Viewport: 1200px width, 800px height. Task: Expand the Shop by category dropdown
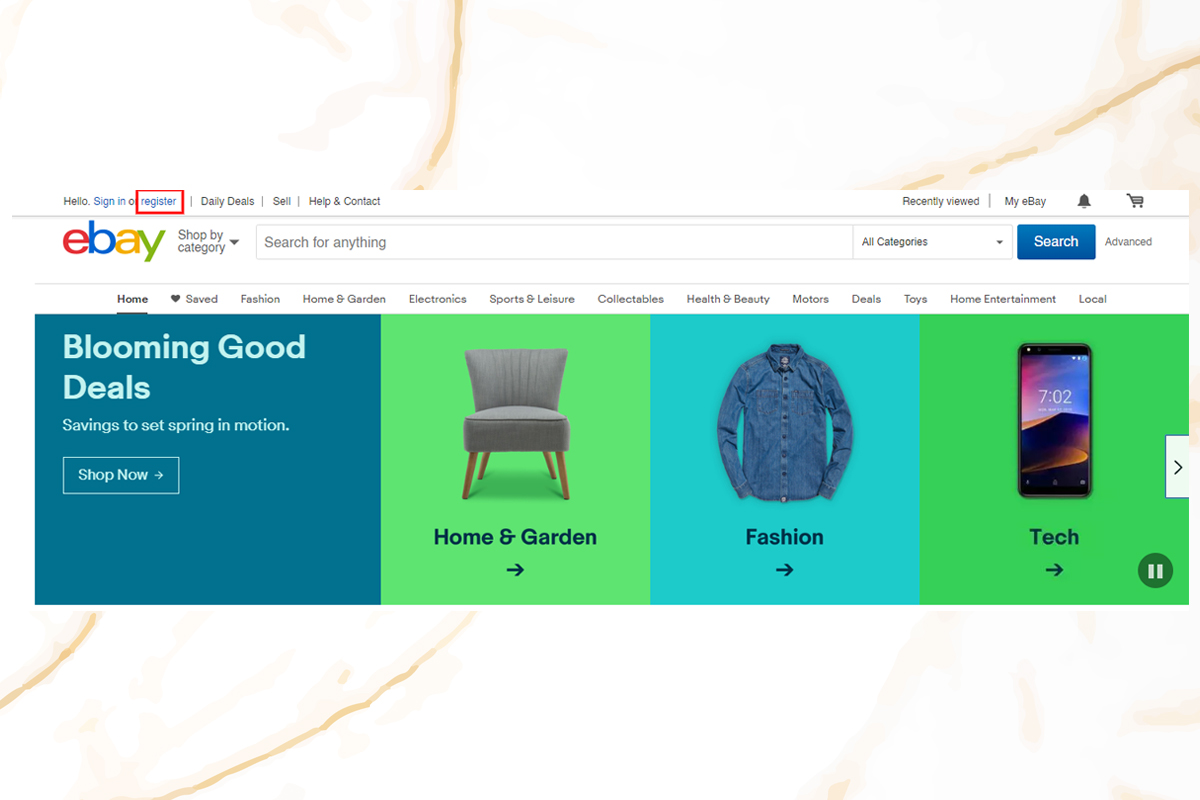pyautogui.click(x=208, y=242)
